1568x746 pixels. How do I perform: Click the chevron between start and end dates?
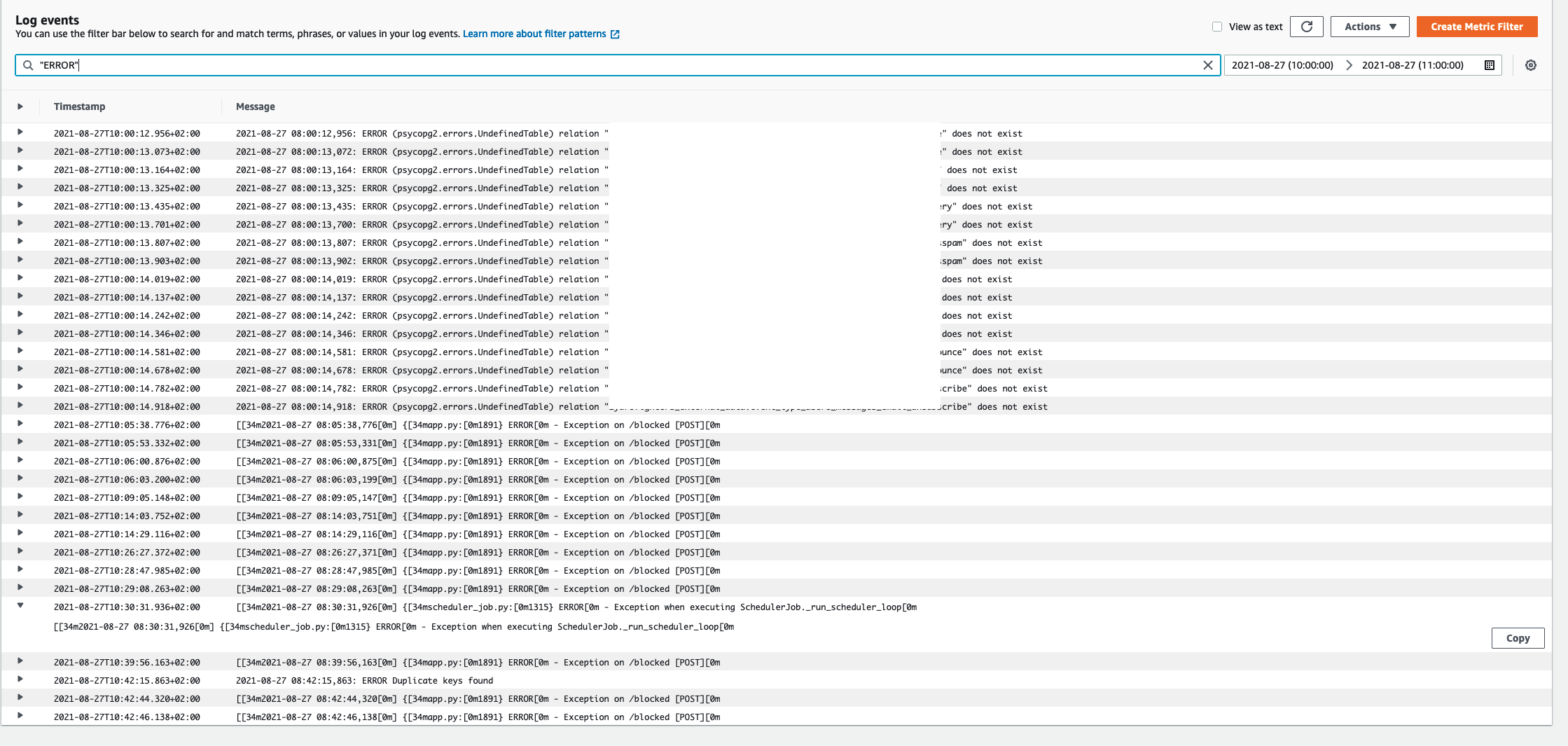pyautogui.click(x=1349, y=65)
